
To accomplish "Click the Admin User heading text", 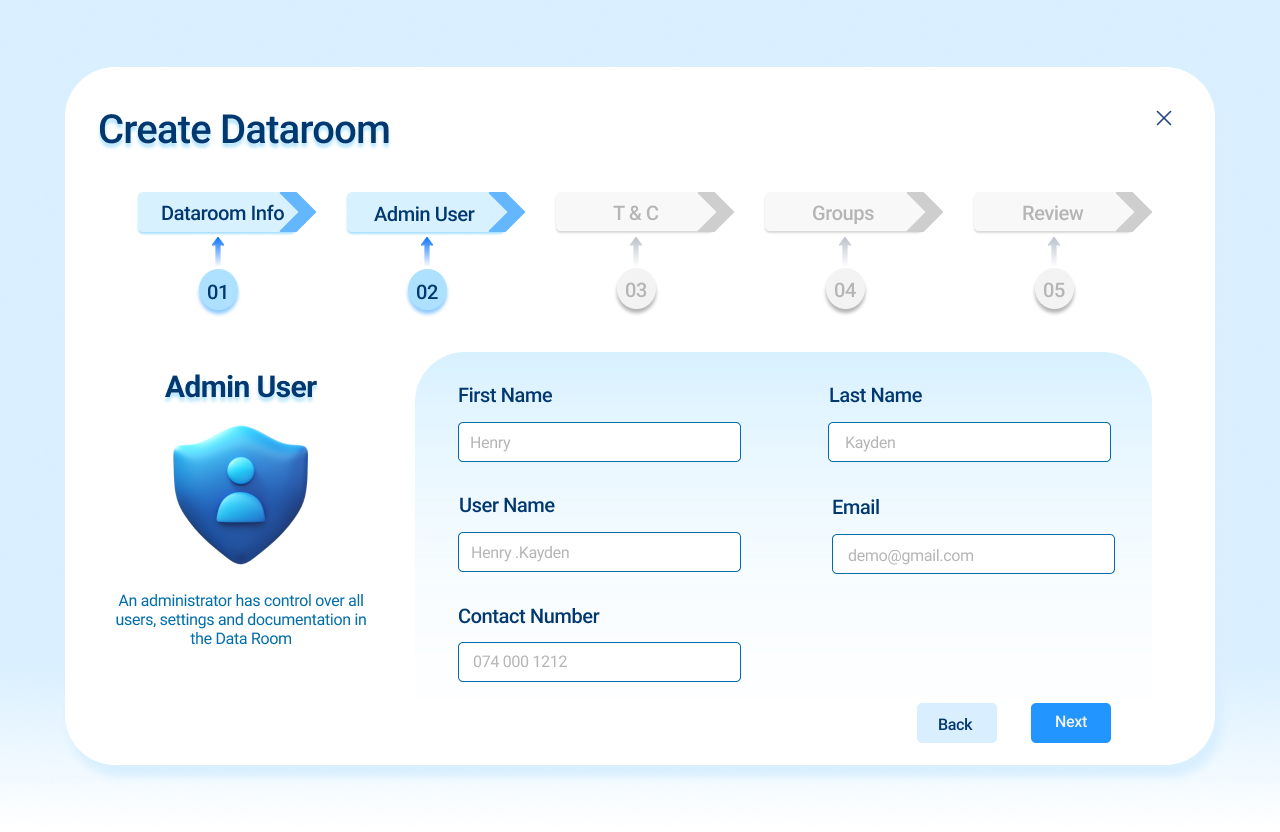I will (241, 387).
